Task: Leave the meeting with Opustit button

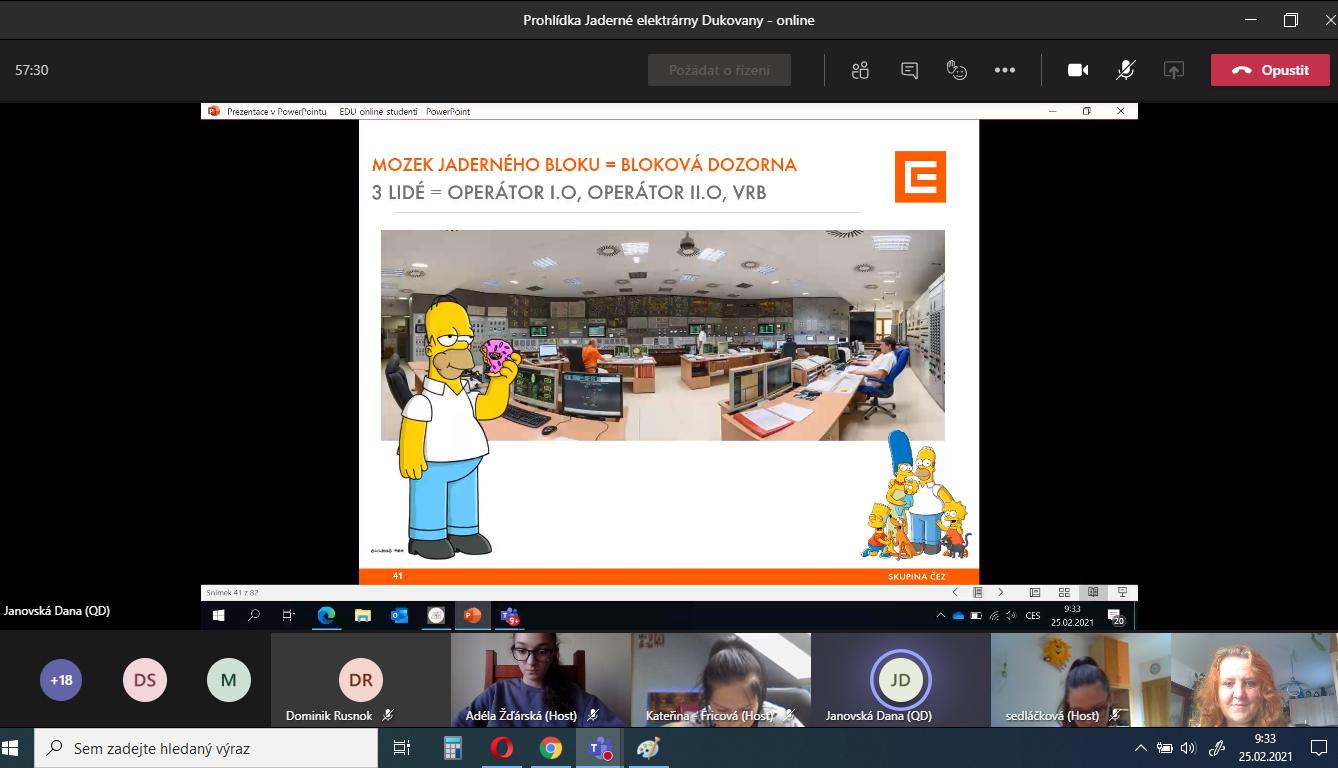Action: pyautogui.click(x=1270, y=70)
